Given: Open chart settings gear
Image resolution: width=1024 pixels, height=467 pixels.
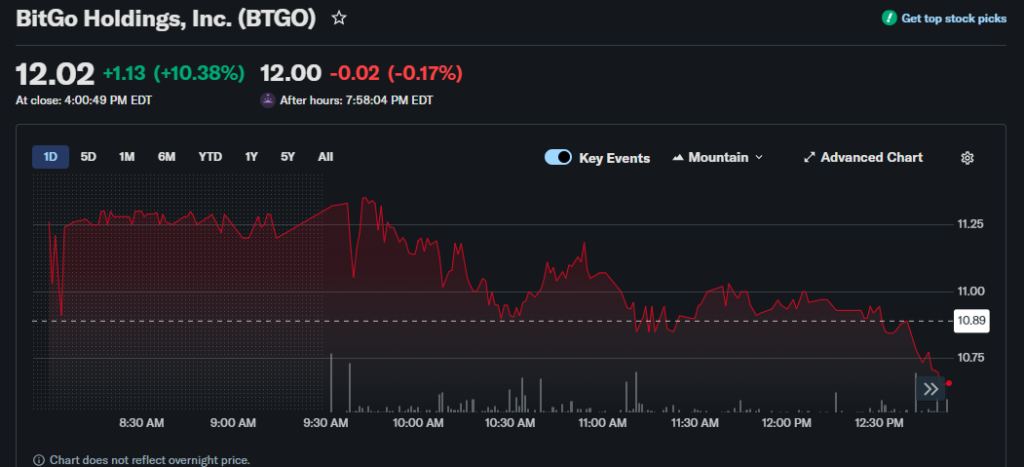Looking at the screenshot, I should click(967, 158).
